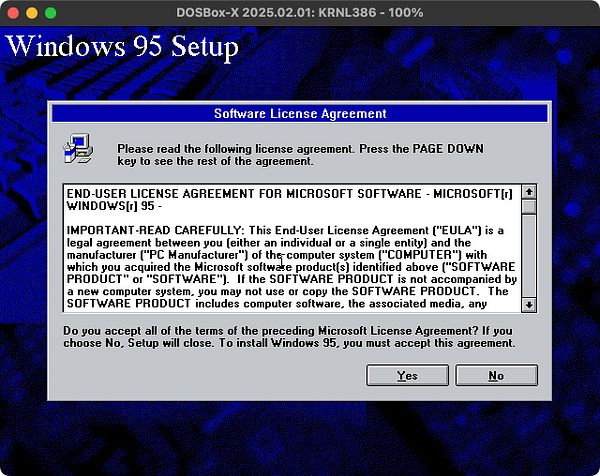Click the macOS green zoom button
Viewport: 600px width, 476px height.
click(x=51, y=13)
